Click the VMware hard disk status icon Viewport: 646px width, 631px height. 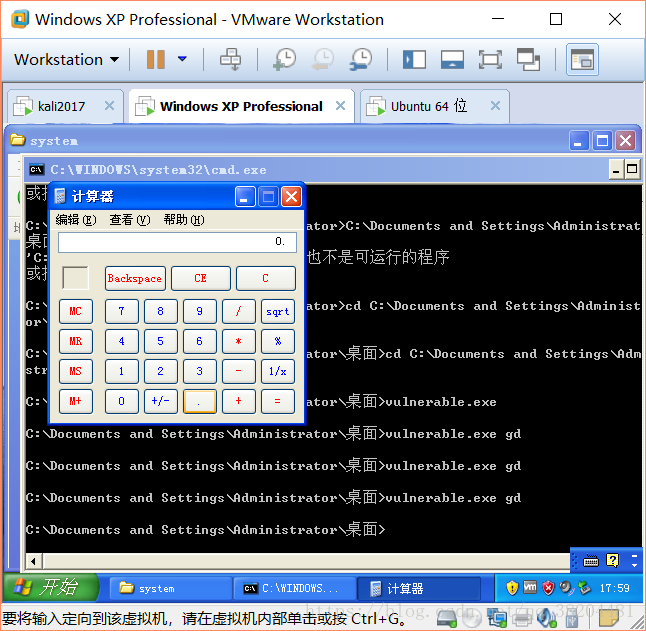tap(447, 619)
